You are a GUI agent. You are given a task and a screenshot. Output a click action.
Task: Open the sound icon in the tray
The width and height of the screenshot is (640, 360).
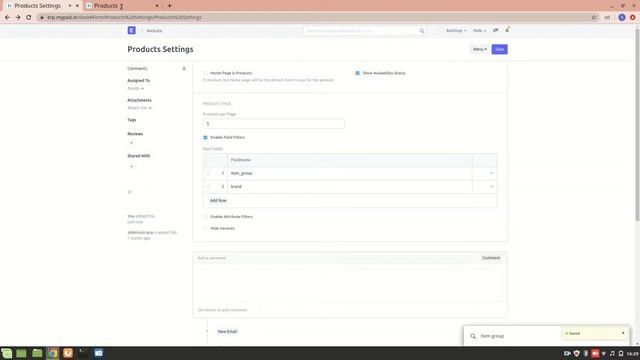pos(612,353)
